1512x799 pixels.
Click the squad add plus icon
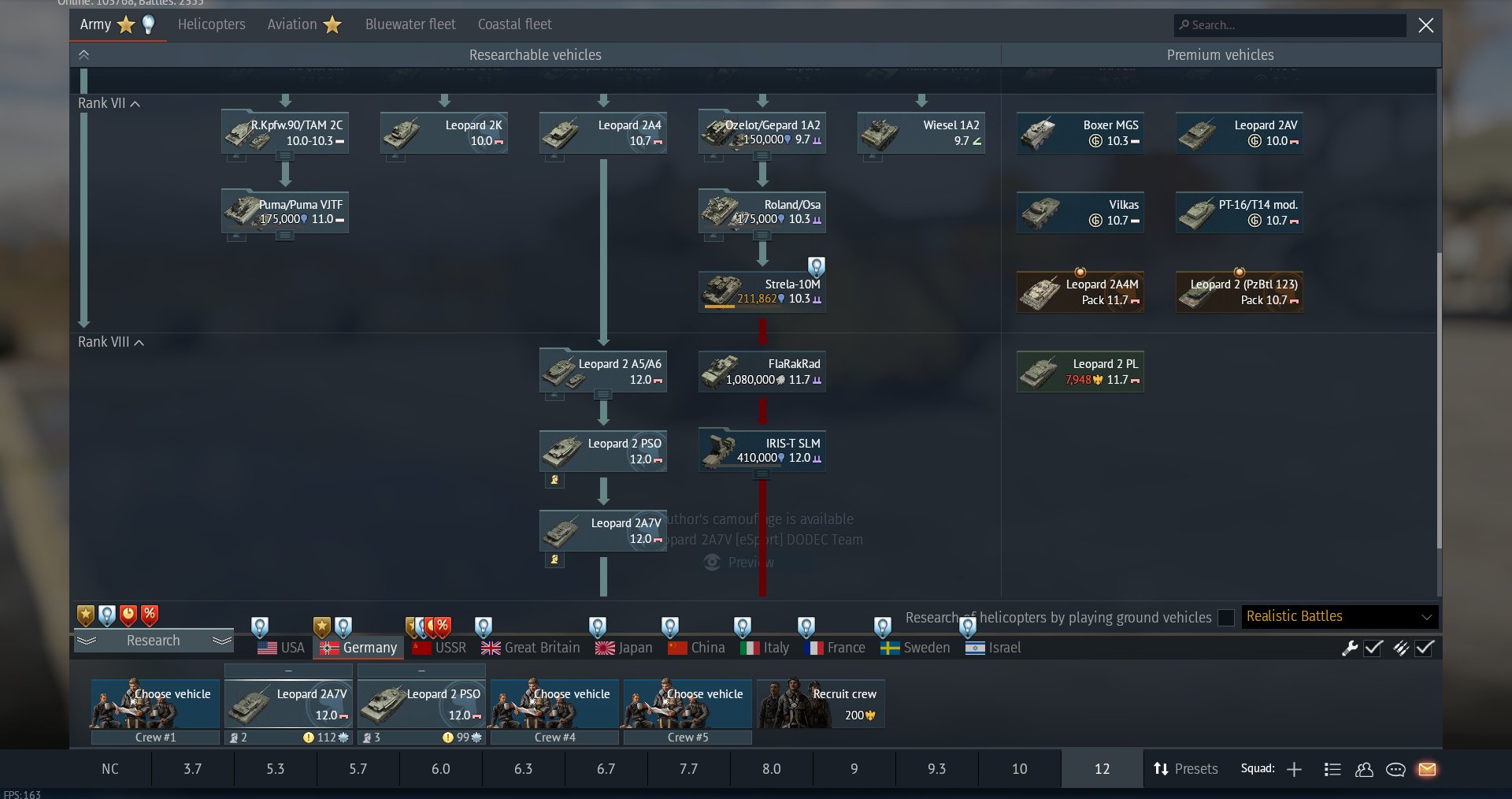[x=1294, y=769]
